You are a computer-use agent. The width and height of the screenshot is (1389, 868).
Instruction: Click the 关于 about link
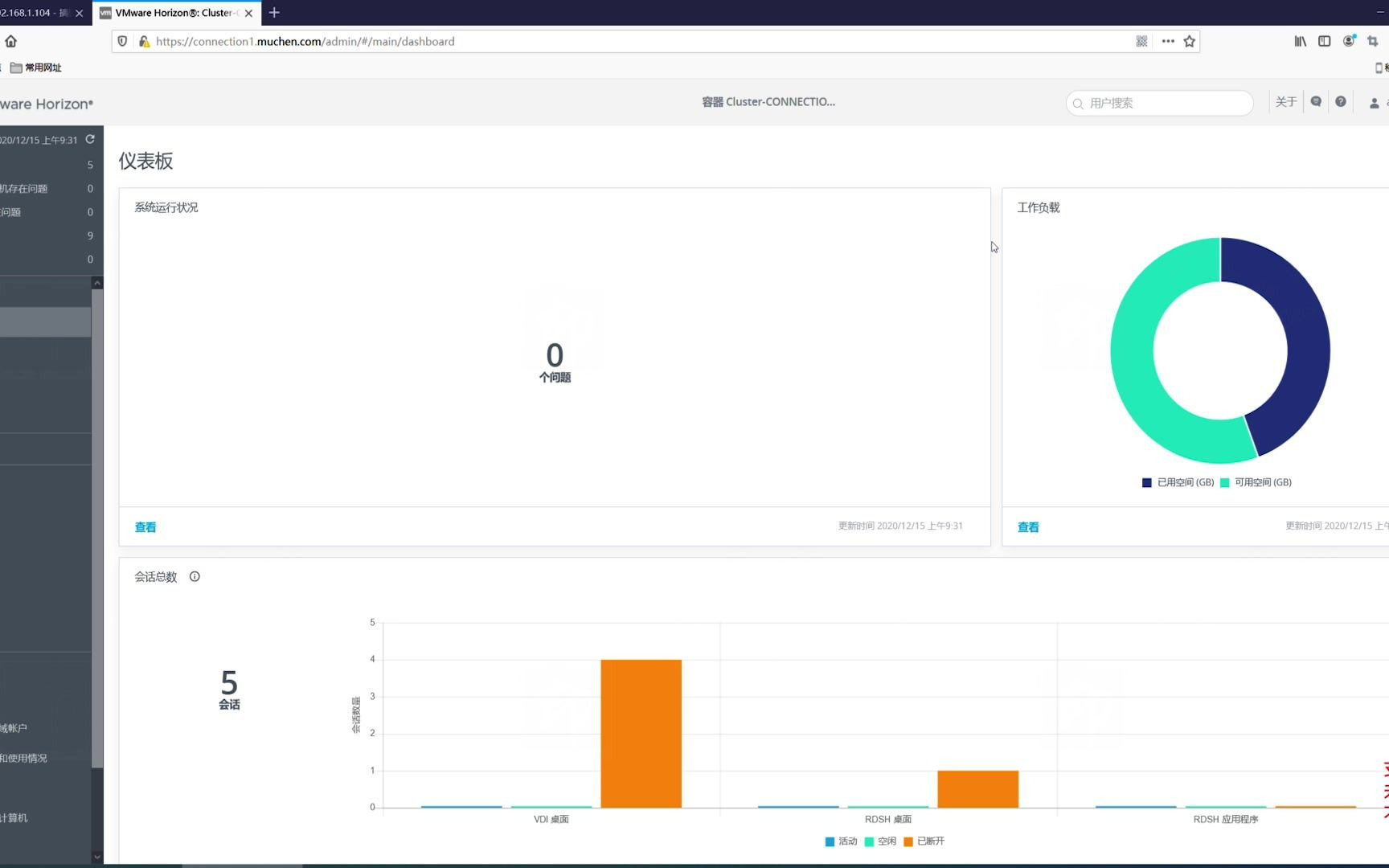coord(1286,101)
